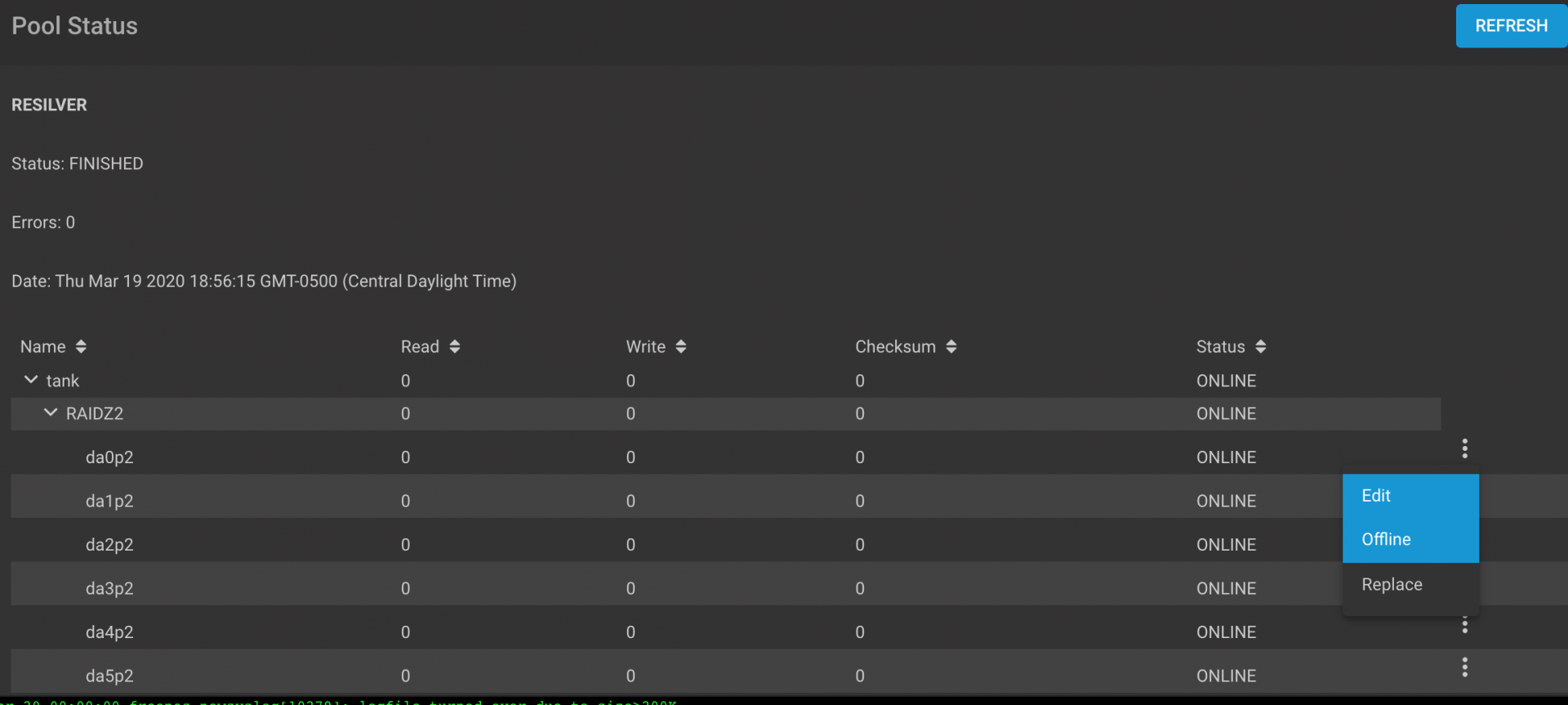Open the three-dot menu for da0p2

click(1464, 448)
